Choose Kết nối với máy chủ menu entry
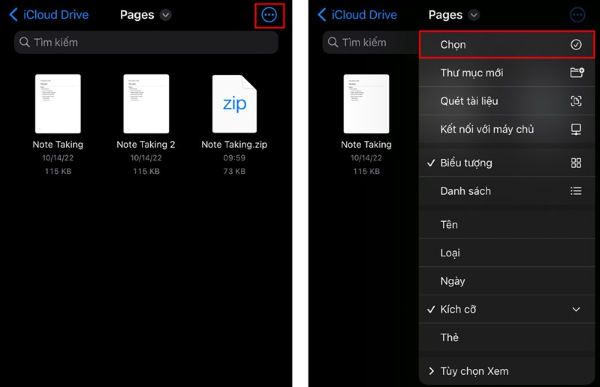 click(507, 129)
